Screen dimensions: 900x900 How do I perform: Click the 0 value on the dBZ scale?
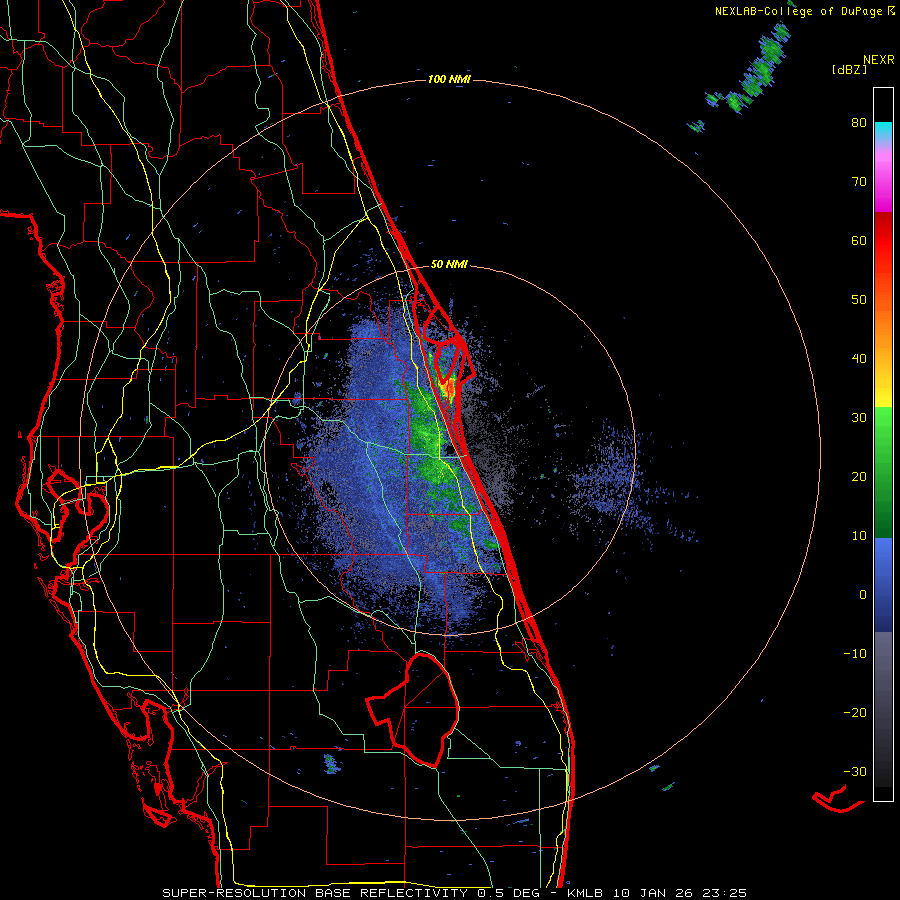tap(863, 594)
